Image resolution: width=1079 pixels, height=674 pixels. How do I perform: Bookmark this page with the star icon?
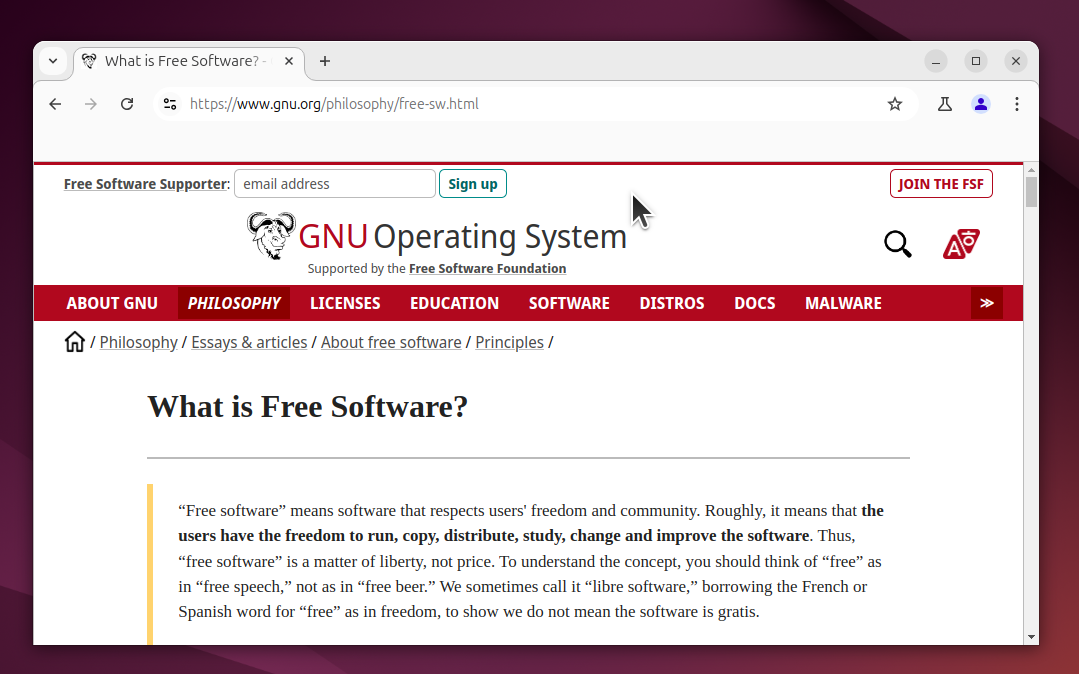coord(895,104)
